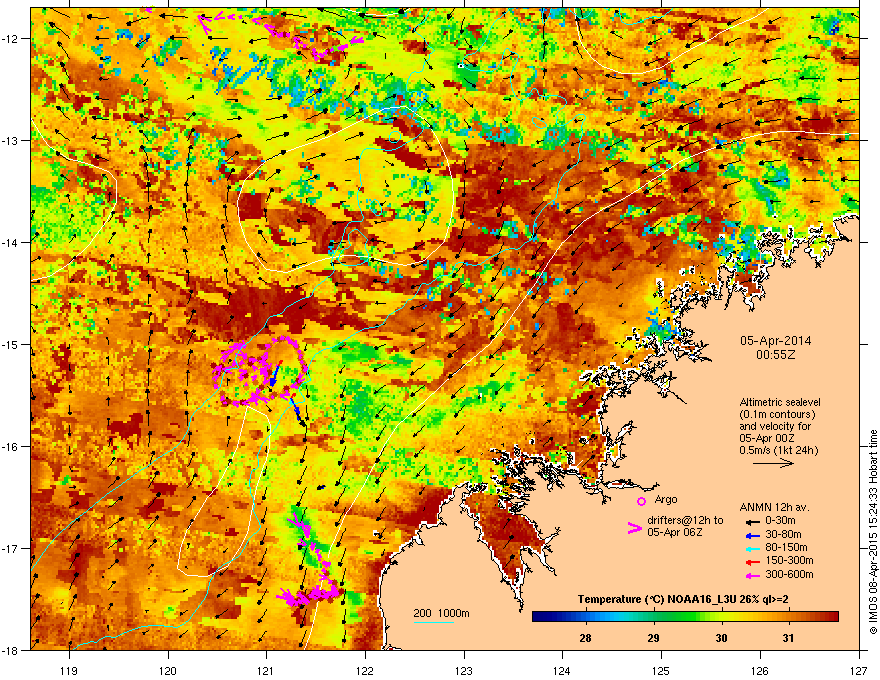Click the longitude axis label 123
Screen dimensions: 880x680
pos(464,670)
